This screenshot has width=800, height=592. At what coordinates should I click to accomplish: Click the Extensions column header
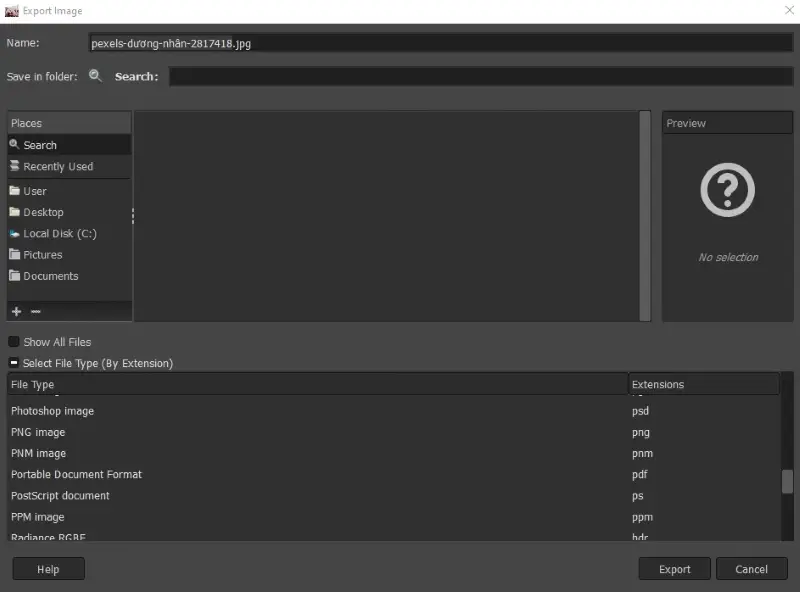click(704, 384)
